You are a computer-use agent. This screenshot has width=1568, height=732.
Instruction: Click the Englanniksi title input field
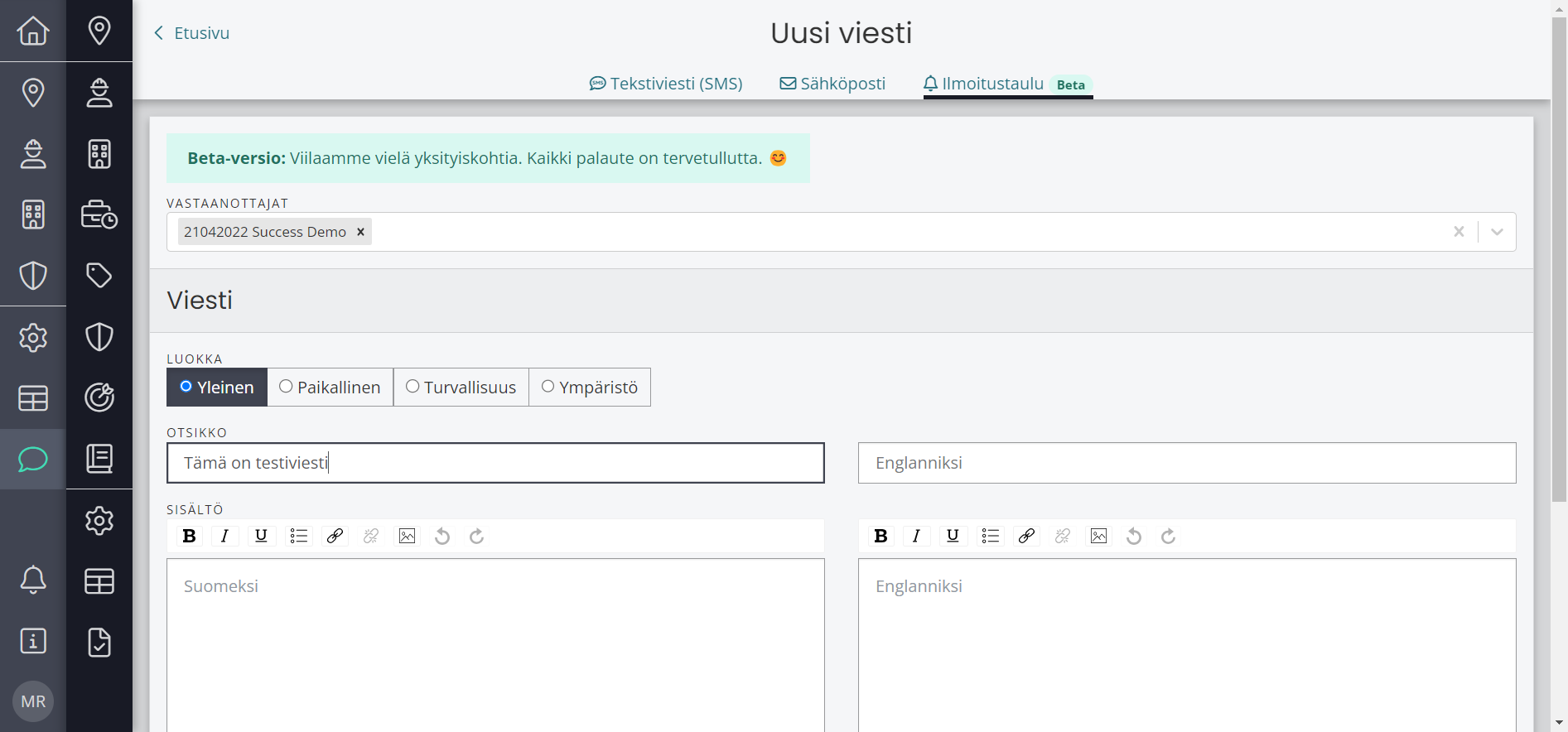[x=1187, y=463]
